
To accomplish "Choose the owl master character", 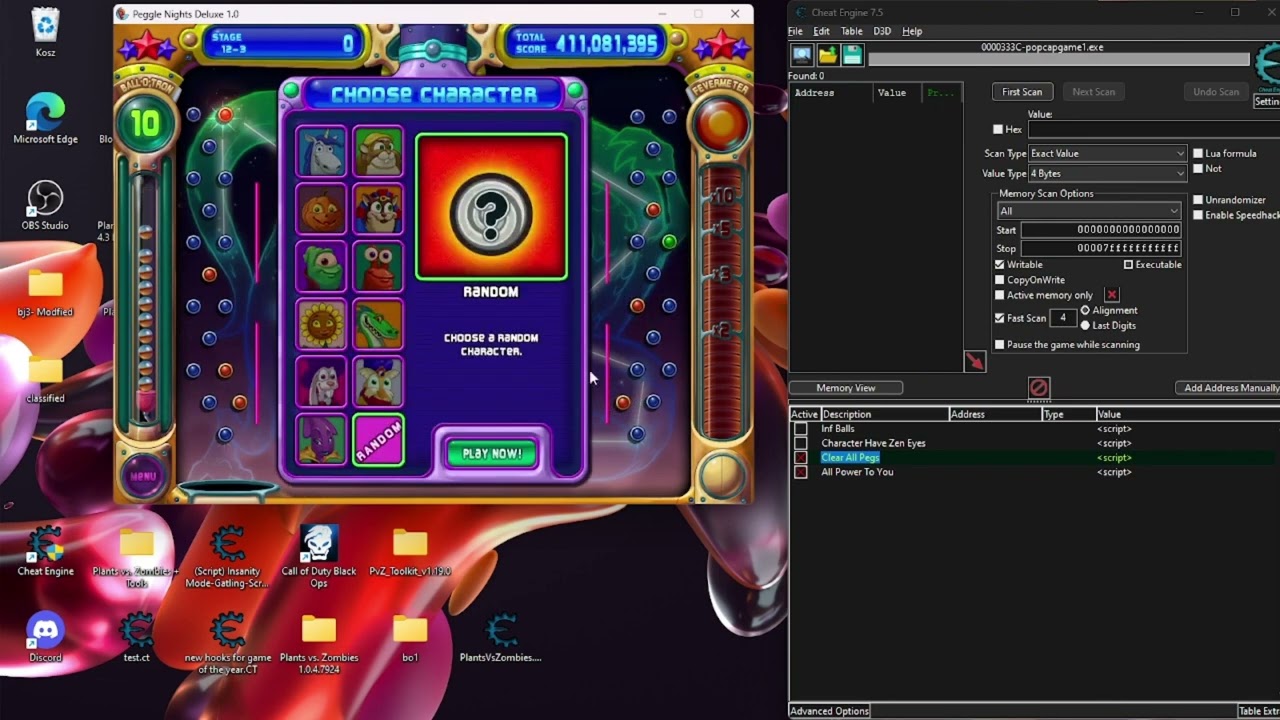I will point(378,382).
